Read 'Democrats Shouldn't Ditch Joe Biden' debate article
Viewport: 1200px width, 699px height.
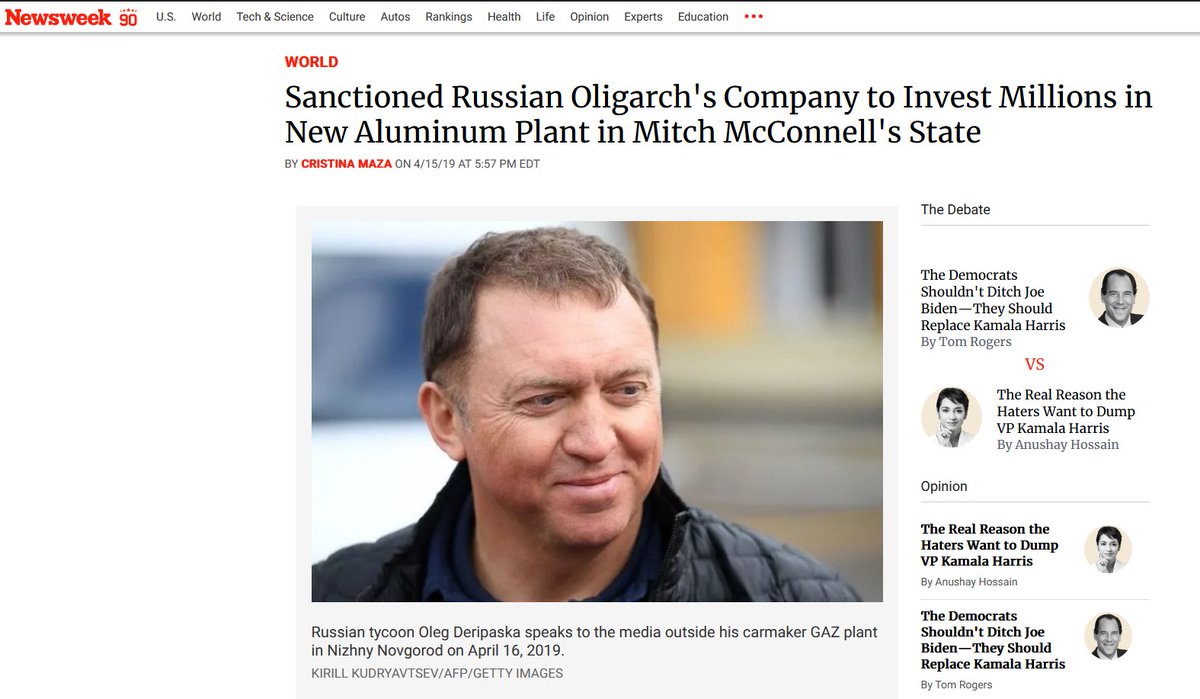pyautogui.click(x=993, y=300)
